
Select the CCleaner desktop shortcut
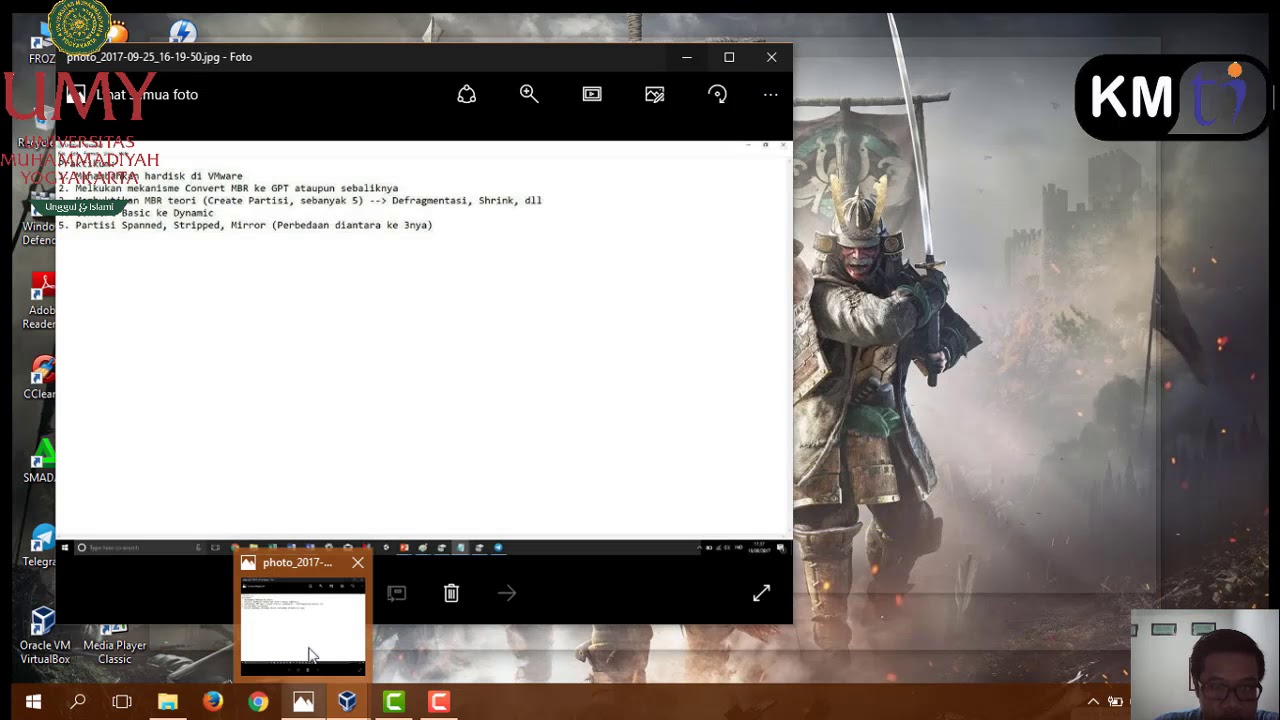(41, 378)
